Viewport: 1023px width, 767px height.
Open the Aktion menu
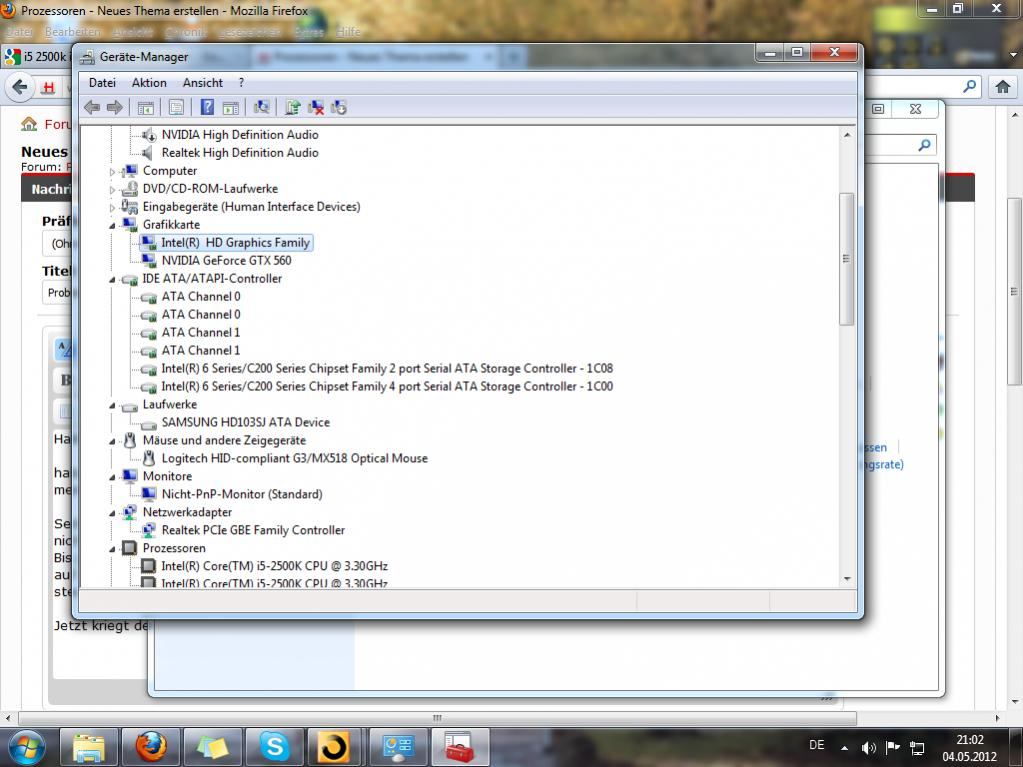coord(149,83)
